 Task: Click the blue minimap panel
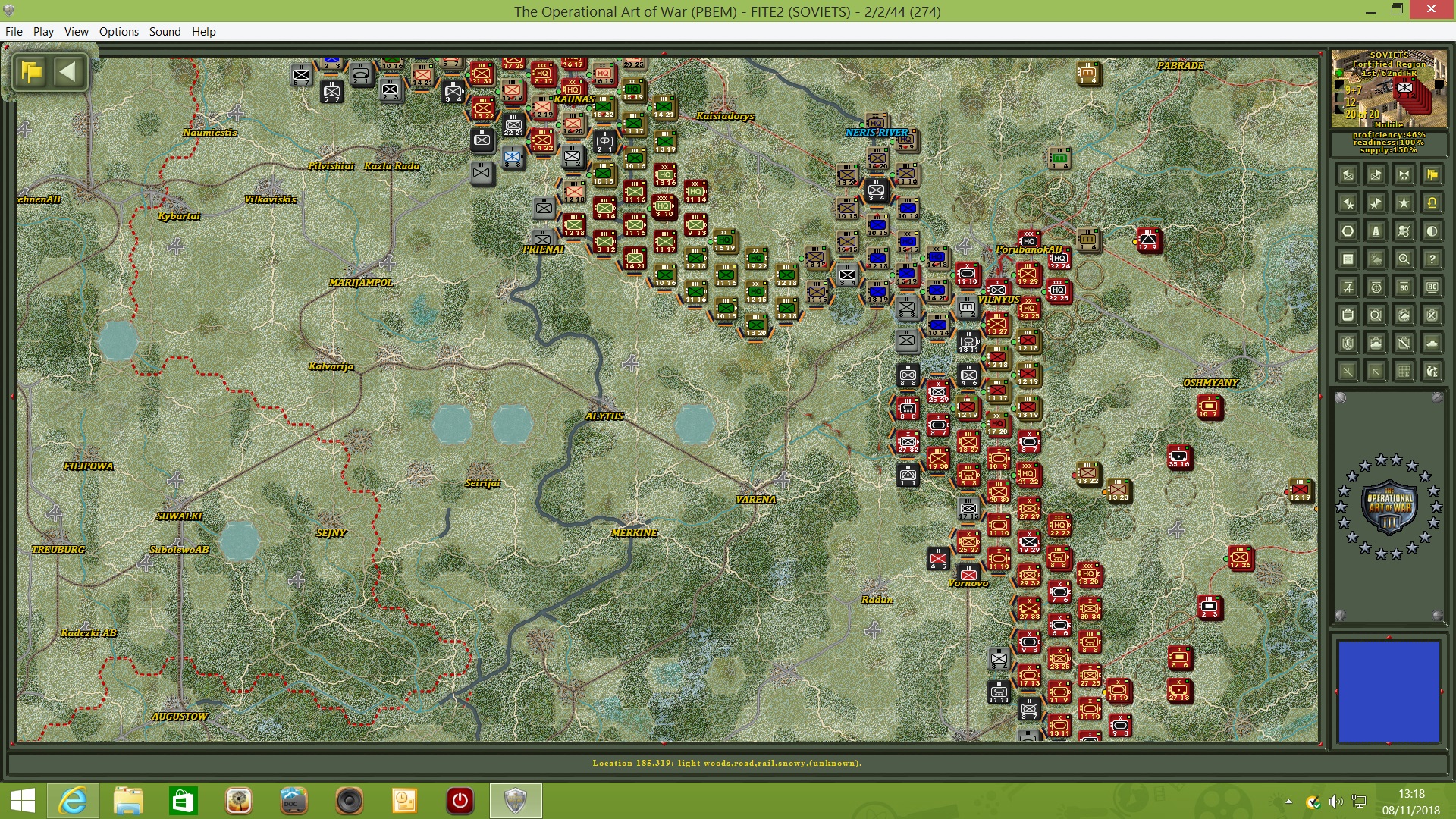[x=1389, y=692]
